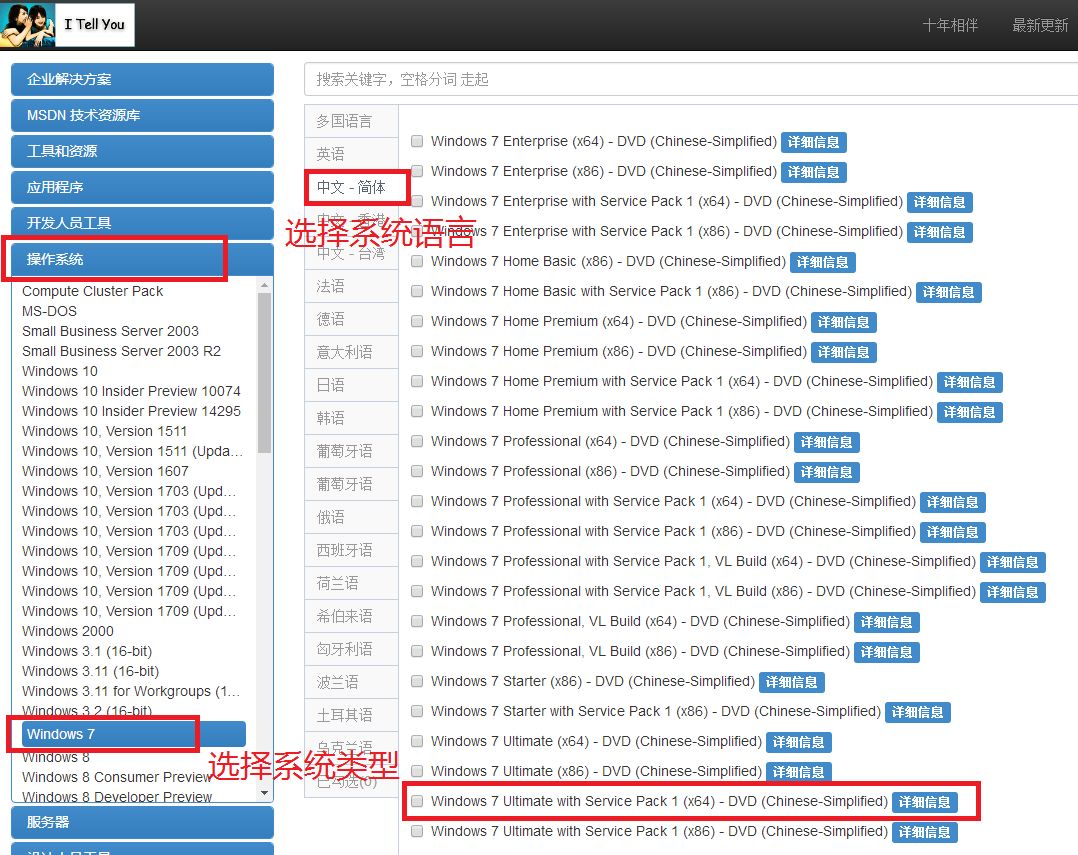Image resolution: width=1078 pixels, height=855 pixels.
Task: Select Windows 10, Version 1607 entry
Action: pyautogui.click(x=105, y=471)
